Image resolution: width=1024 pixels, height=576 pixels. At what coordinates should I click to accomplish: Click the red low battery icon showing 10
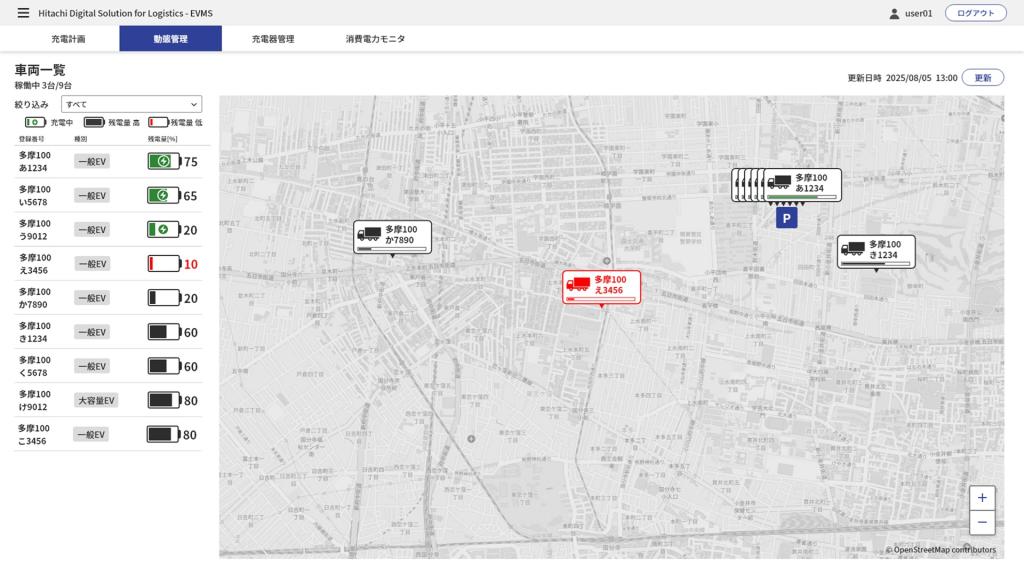pyautogui.click(x=163, y=264)
